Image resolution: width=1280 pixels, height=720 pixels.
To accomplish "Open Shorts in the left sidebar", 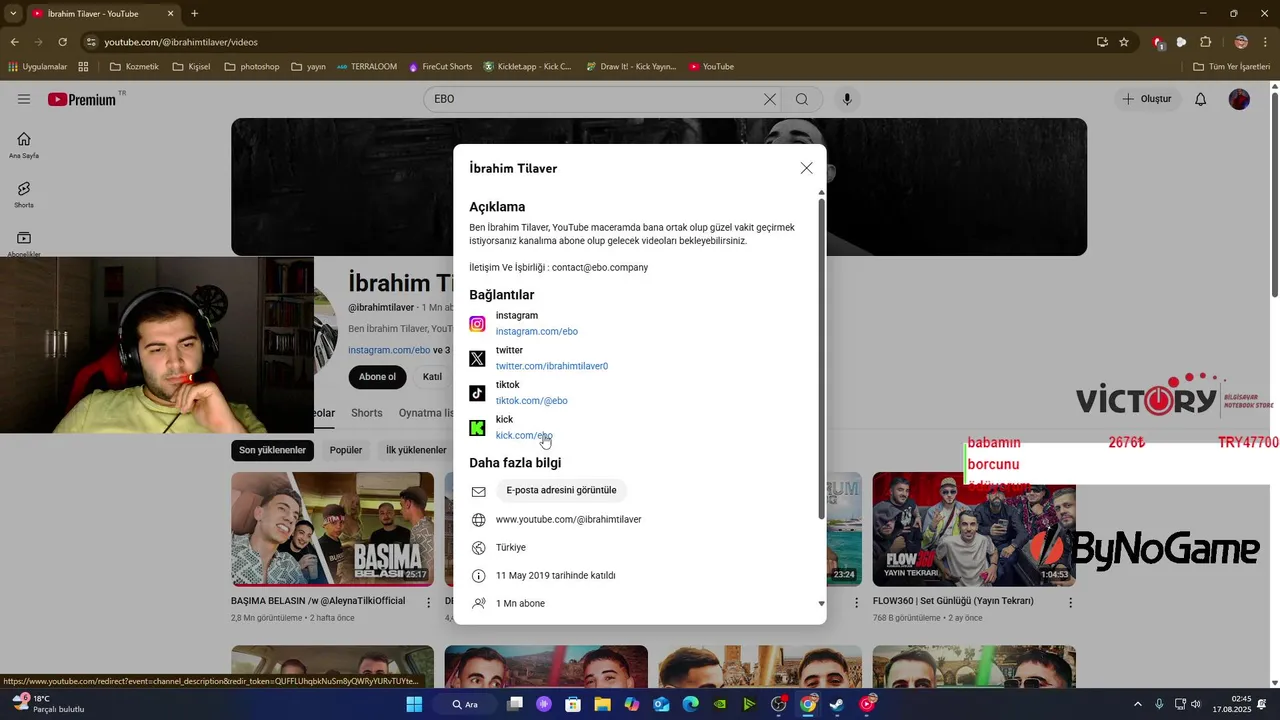I will pyautogui.click(x=24, y=194).
